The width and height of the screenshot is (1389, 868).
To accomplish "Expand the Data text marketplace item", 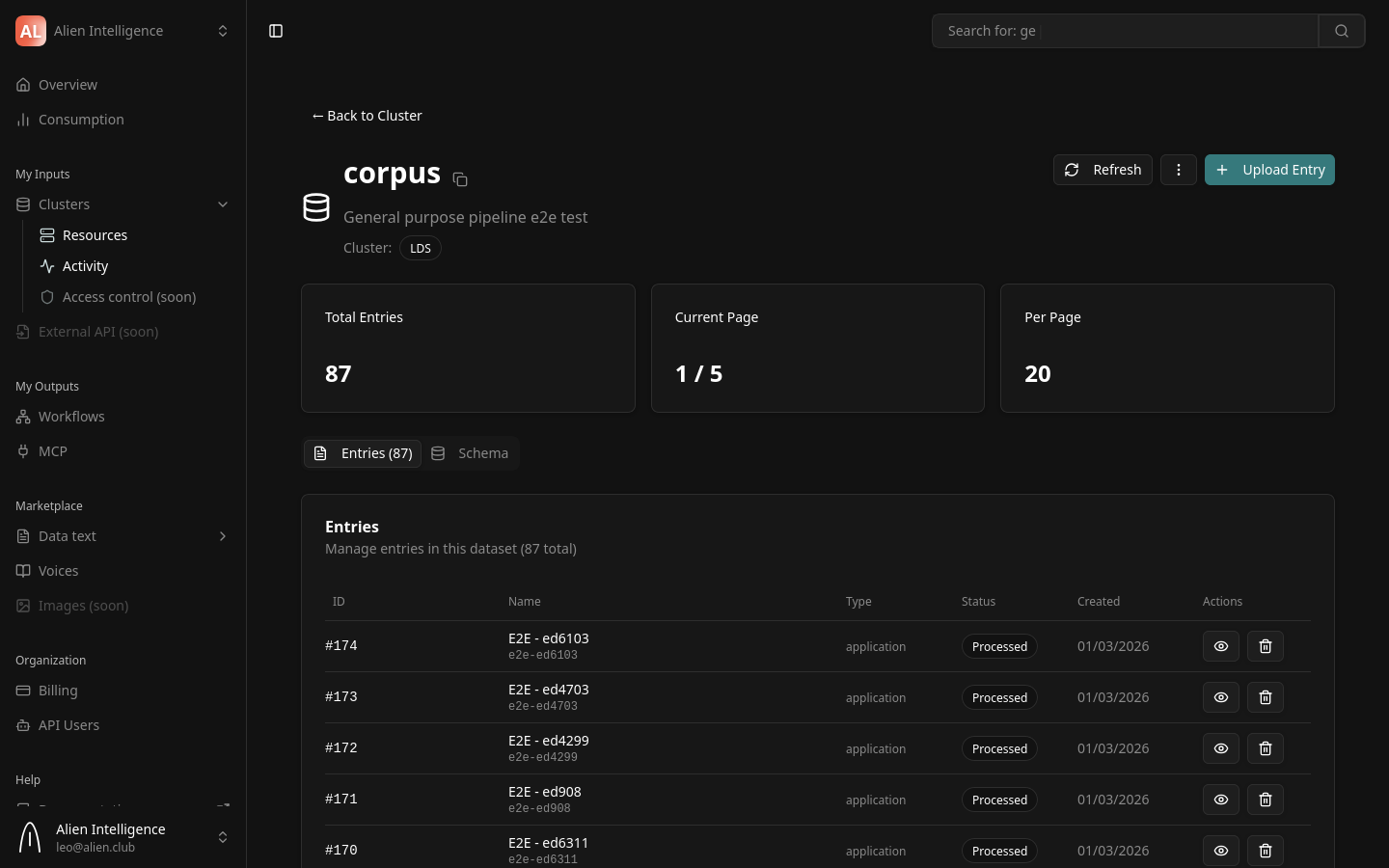I will click(223, 536).
